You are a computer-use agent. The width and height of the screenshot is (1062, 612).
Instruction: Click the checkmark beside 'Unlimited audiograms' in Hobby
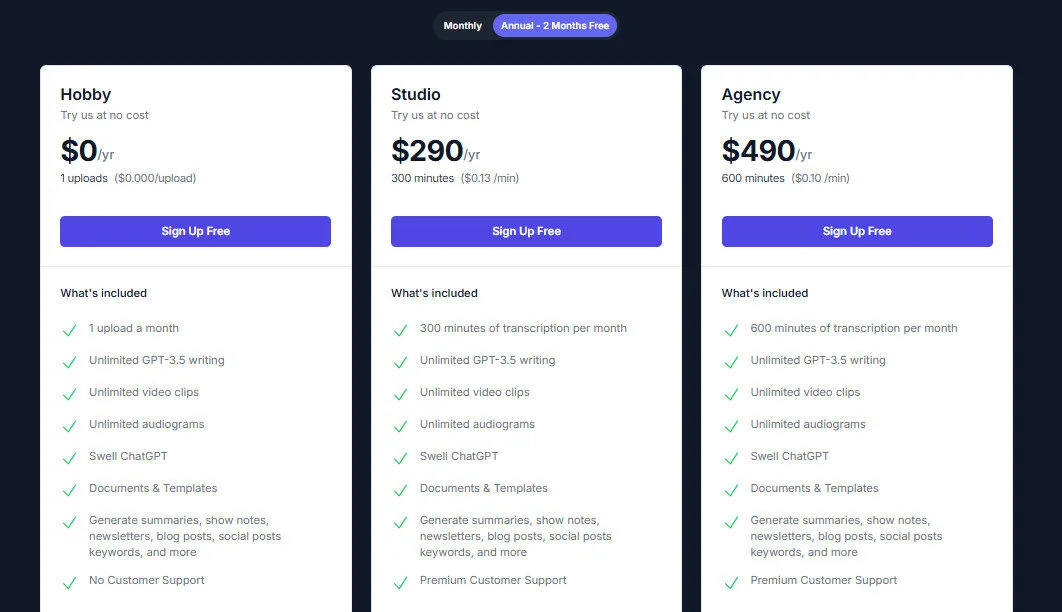point(69,424)
